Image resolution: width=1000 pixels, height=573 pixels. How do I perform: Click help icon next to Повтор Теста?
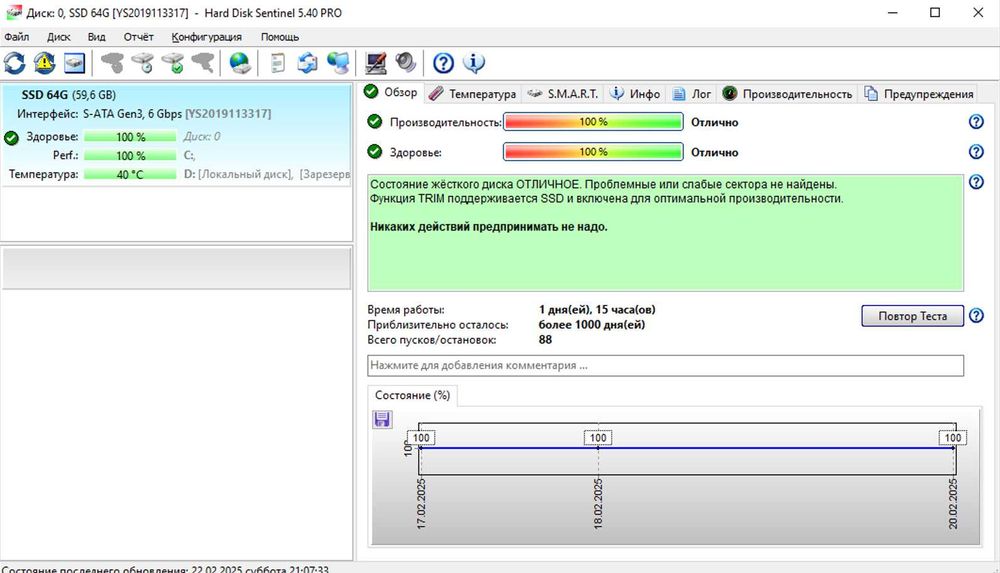[x=976, y=316]
